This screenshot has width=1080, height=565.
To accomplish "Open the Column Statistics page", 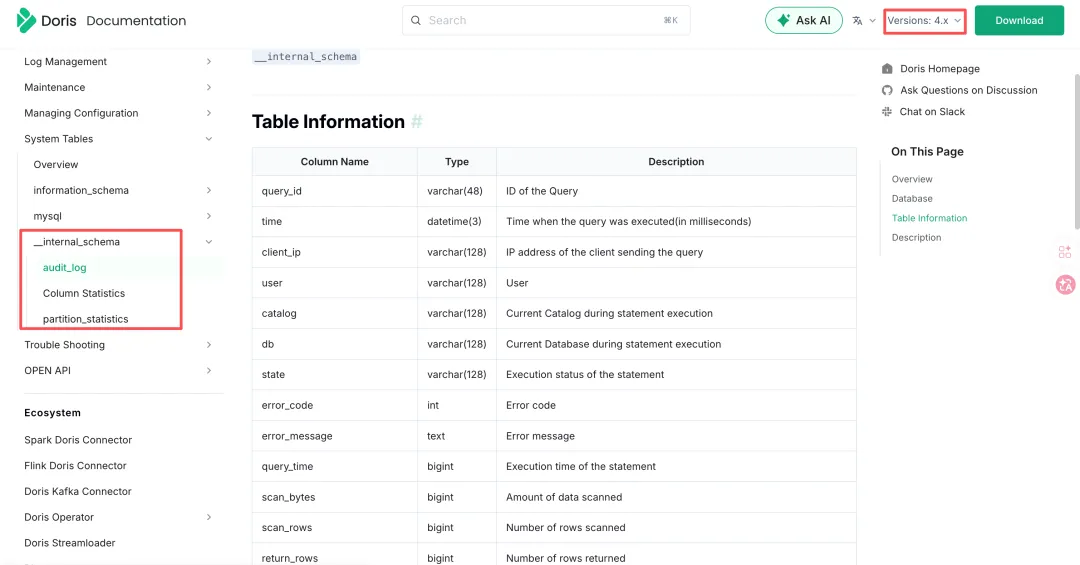I will click(x=84, y=293).
